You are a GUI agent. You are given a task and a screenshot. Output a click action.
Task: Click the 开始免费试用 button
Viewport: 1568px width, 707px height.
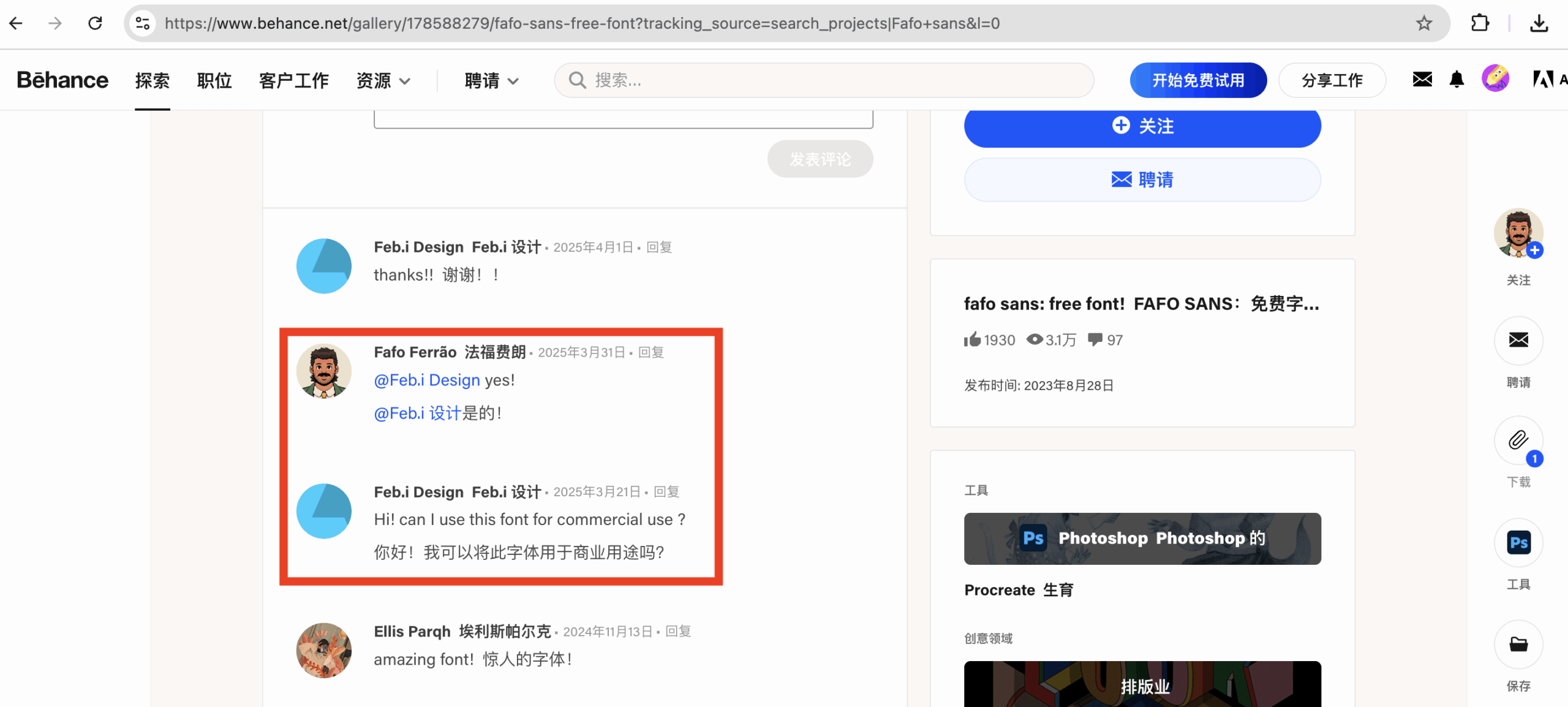tap(1198, 80)
